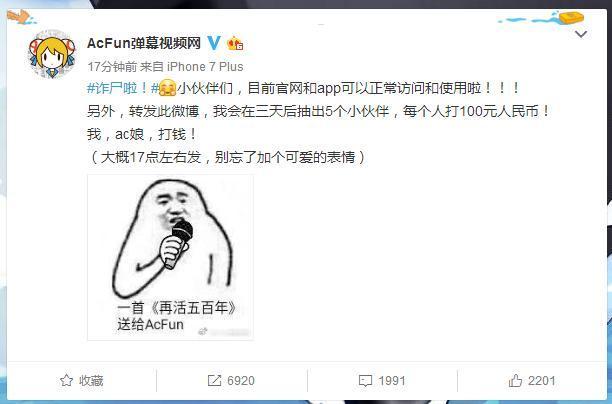The width and height of the screenshot is (612, 404).
Task: Enlarge the microphone meme image
Action: coord(170,257)
